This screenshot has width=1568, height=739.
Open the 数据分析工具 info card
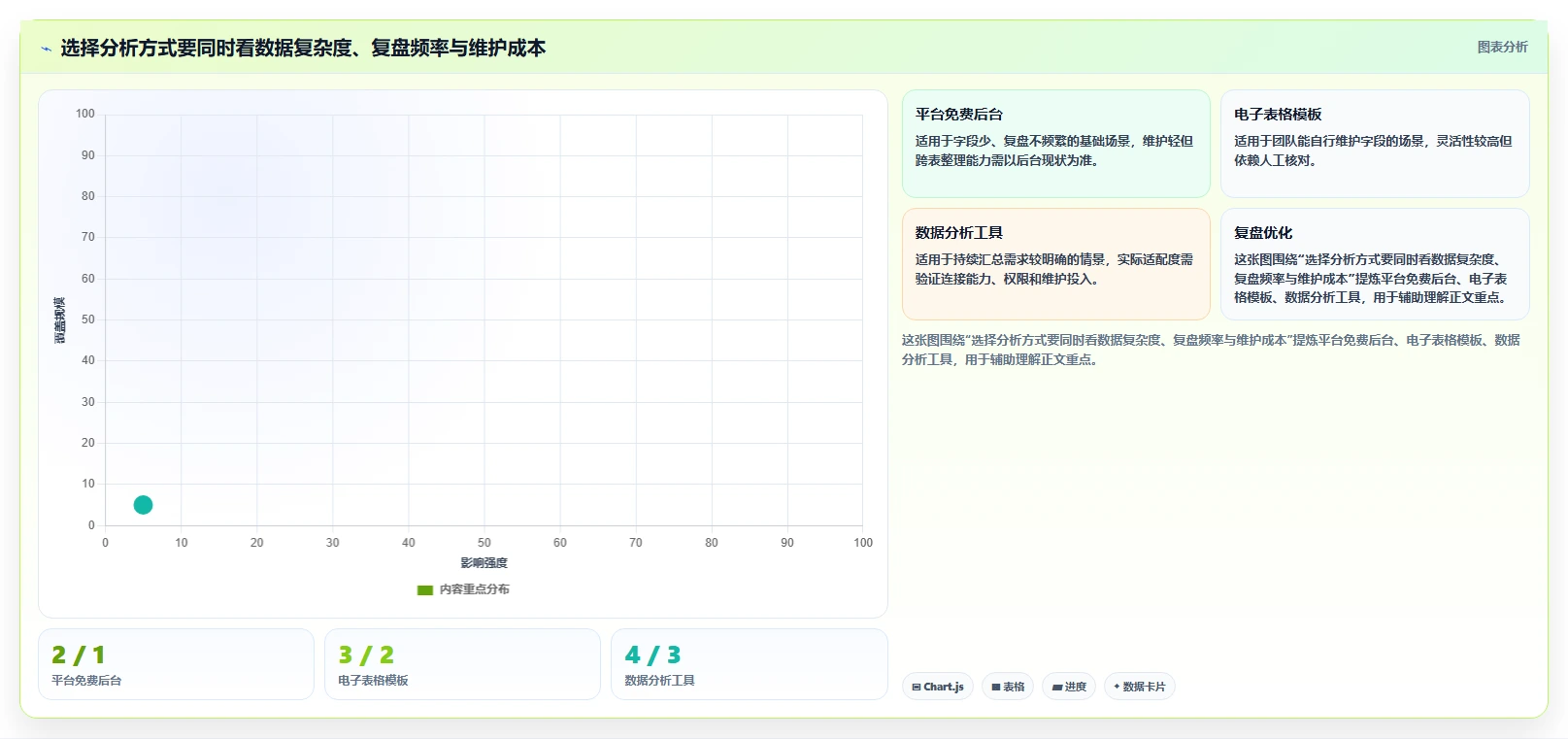pyautogui.click(x=1055, y=264)
